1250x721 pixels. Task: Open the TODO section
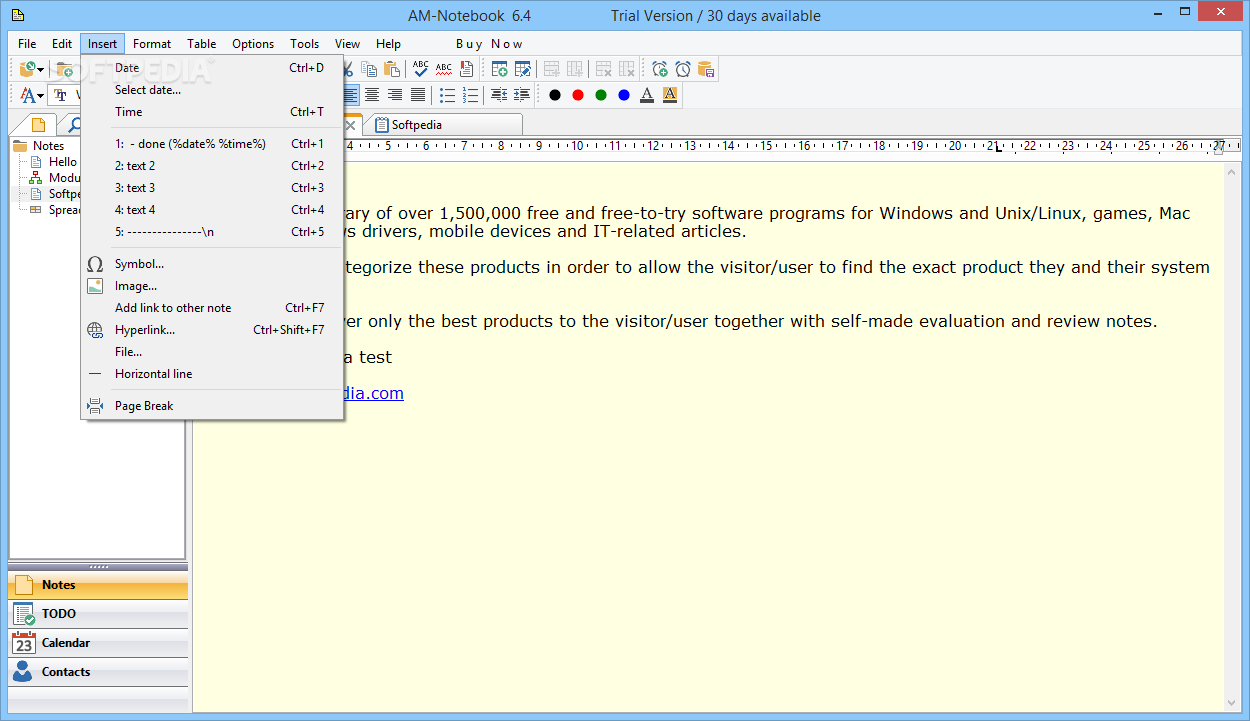point(98,614)
